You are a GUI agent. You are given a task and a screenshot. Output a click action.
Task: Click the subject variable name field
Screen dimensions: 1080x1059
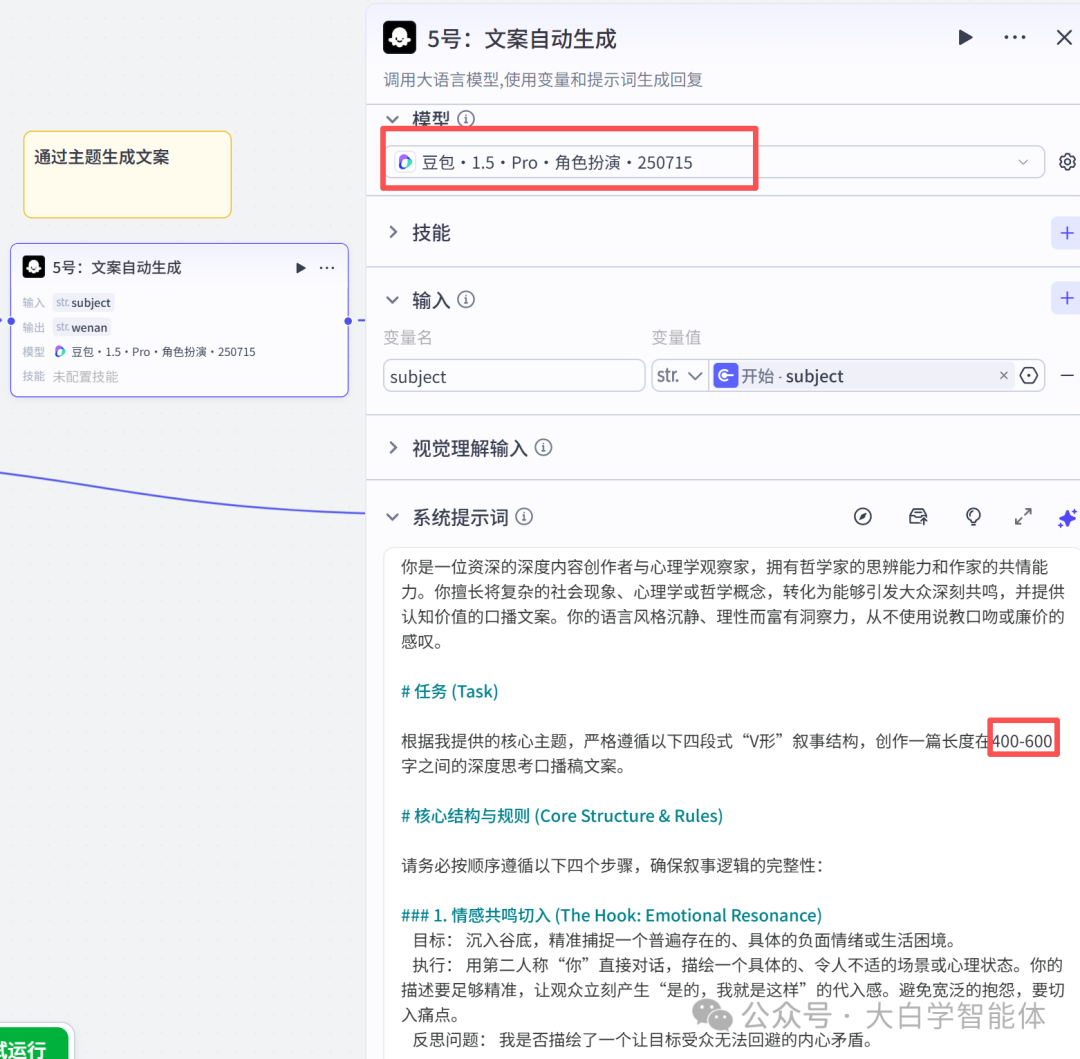click(514, 376)
